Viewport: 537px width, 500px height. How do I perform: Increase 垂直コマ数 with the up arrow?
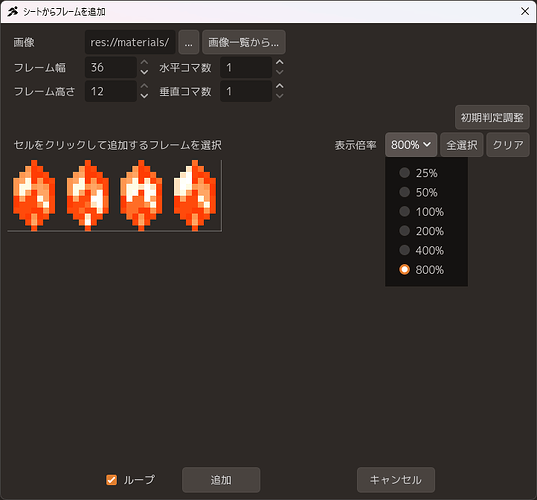coord(280,86)
